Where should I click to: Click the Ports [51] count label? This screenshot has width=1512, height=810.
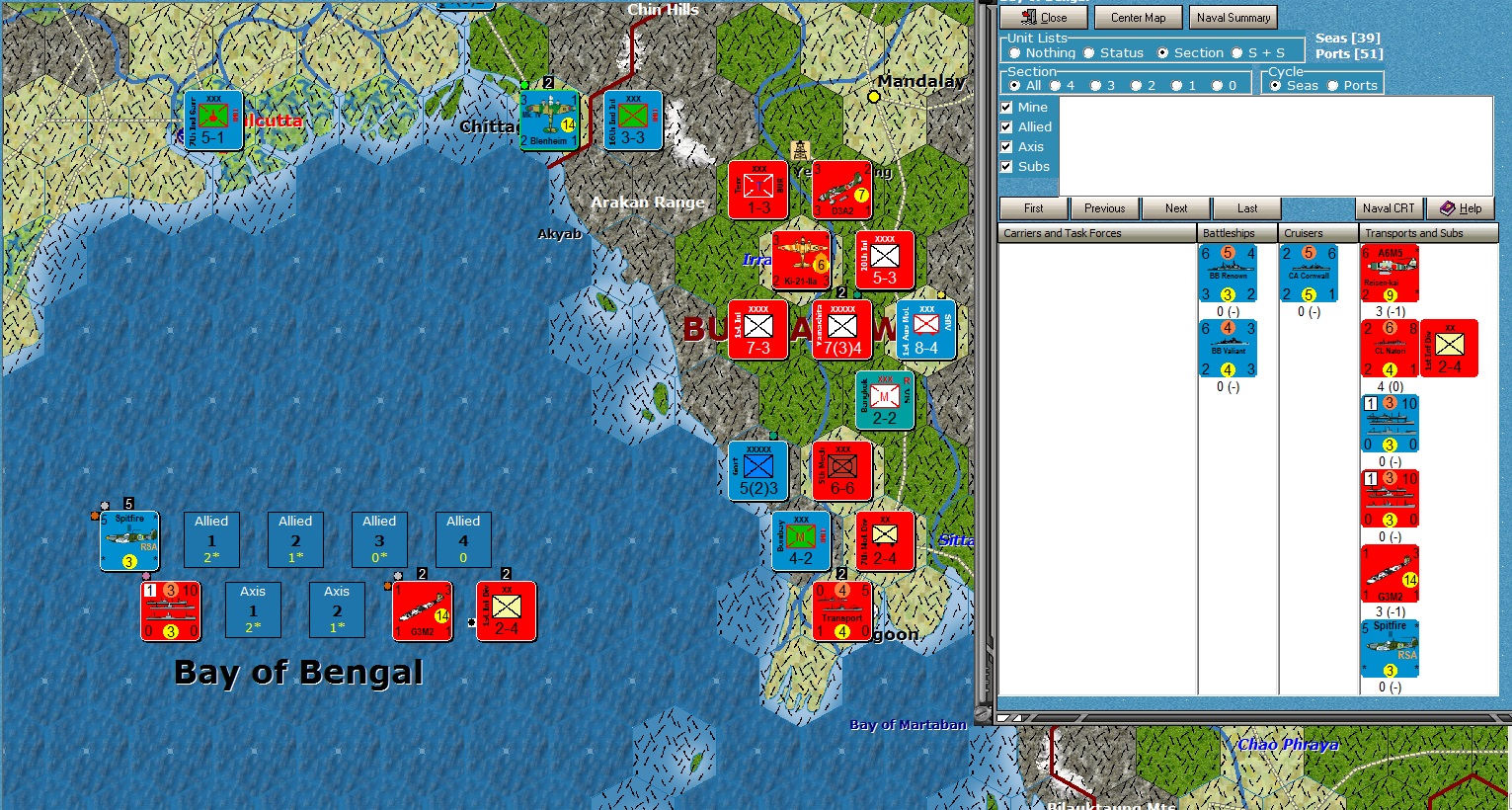coord(1349,53)
